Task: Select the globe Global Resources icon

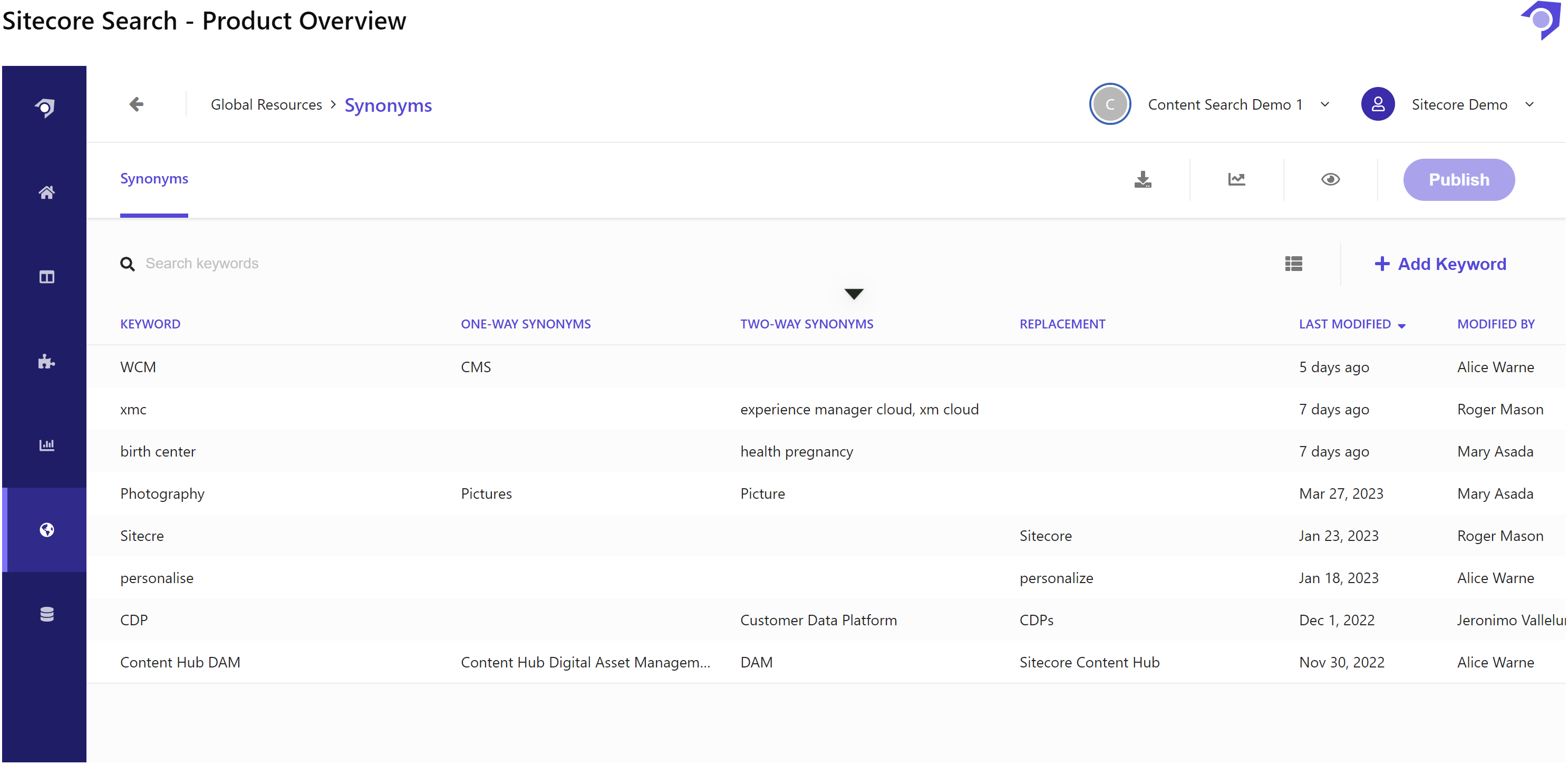Action: pyautogui.click(x=46, y=530)
